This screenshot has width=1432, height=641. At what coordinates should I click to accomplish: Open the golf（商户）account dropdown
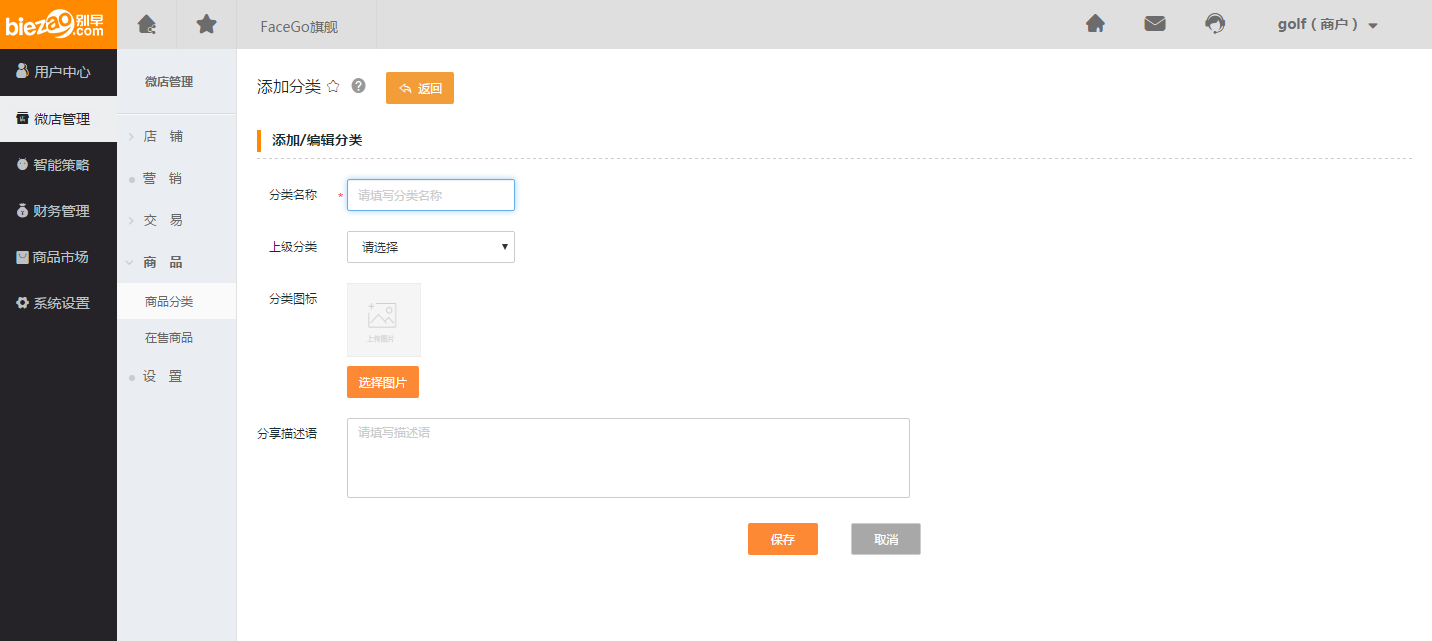[1327, 25]
